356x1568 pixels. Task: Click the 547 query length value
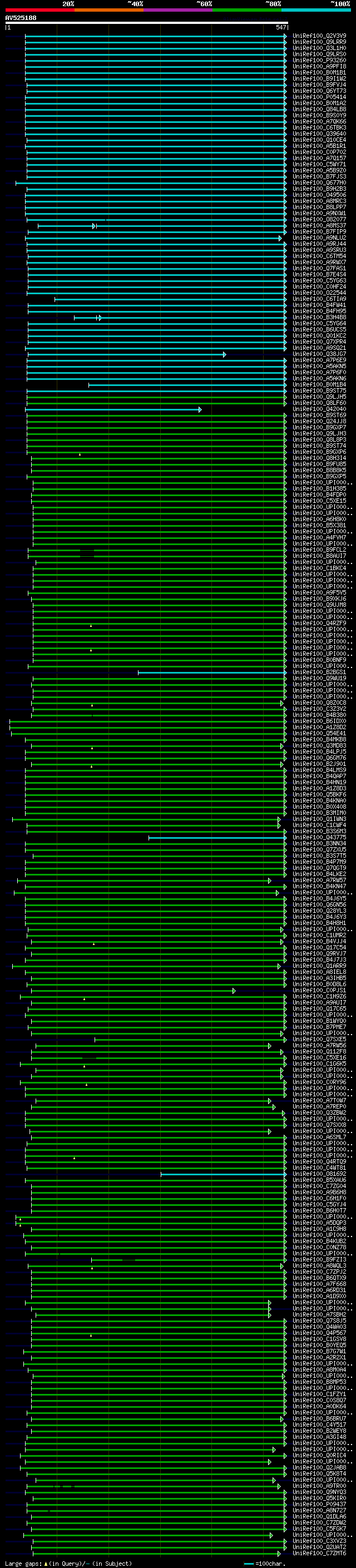click(280, 27)
